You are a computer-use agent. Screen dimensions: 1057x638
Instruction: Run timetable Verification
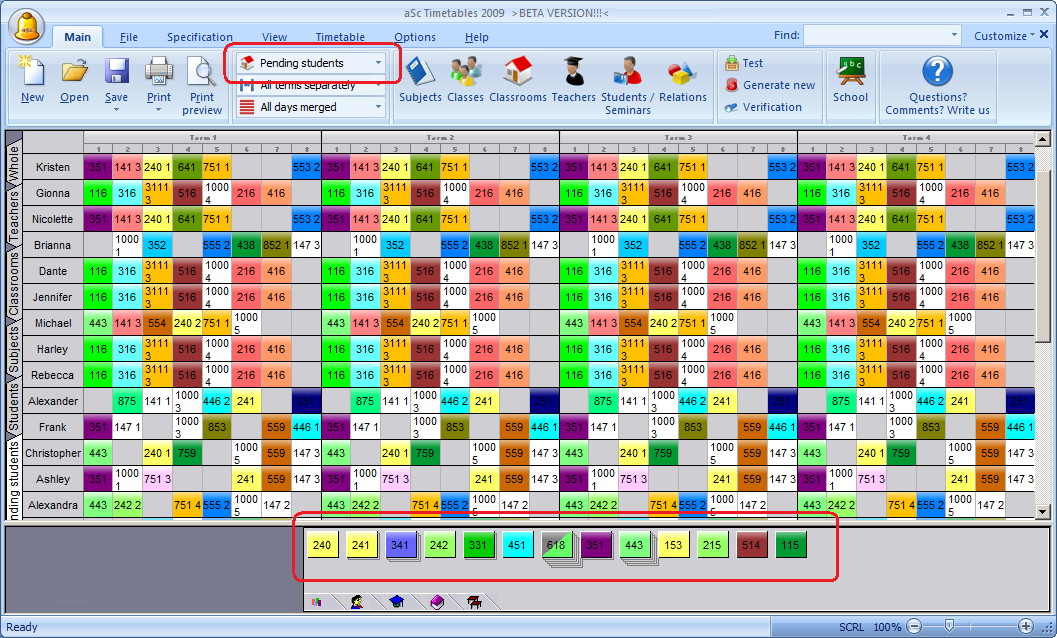pos(763,107)
